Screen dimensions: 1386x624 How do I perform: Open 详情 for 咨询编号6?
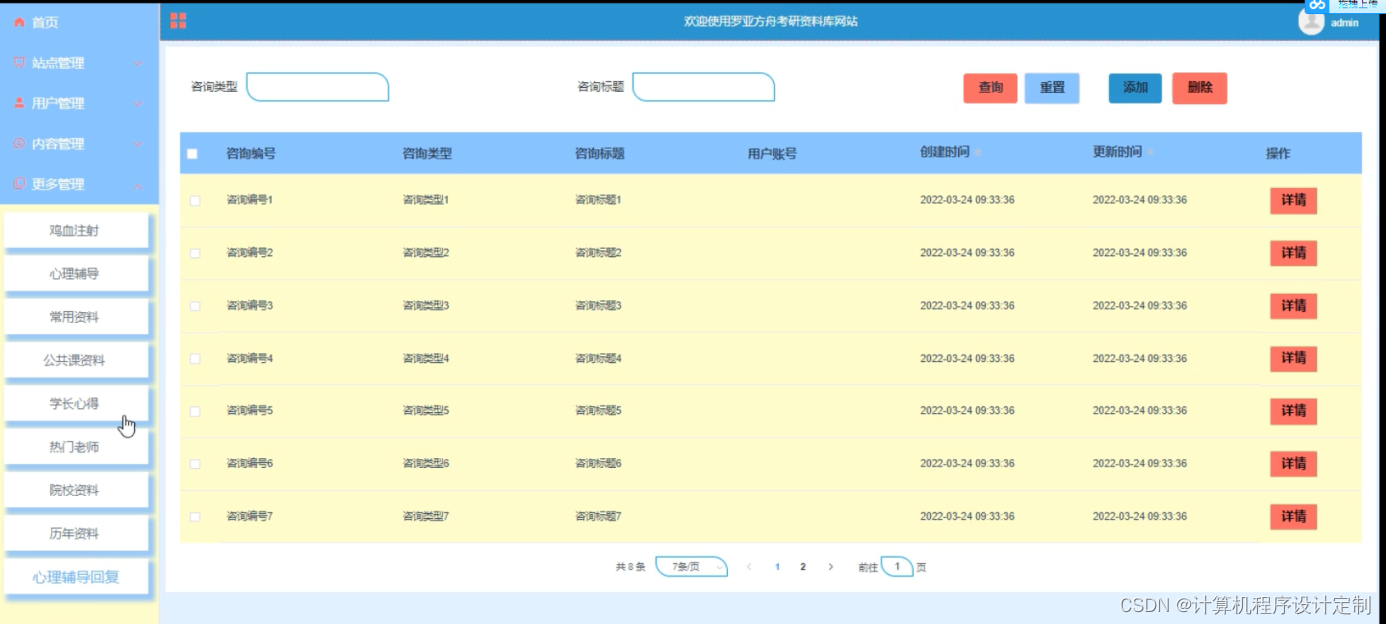pos(1293,464)
